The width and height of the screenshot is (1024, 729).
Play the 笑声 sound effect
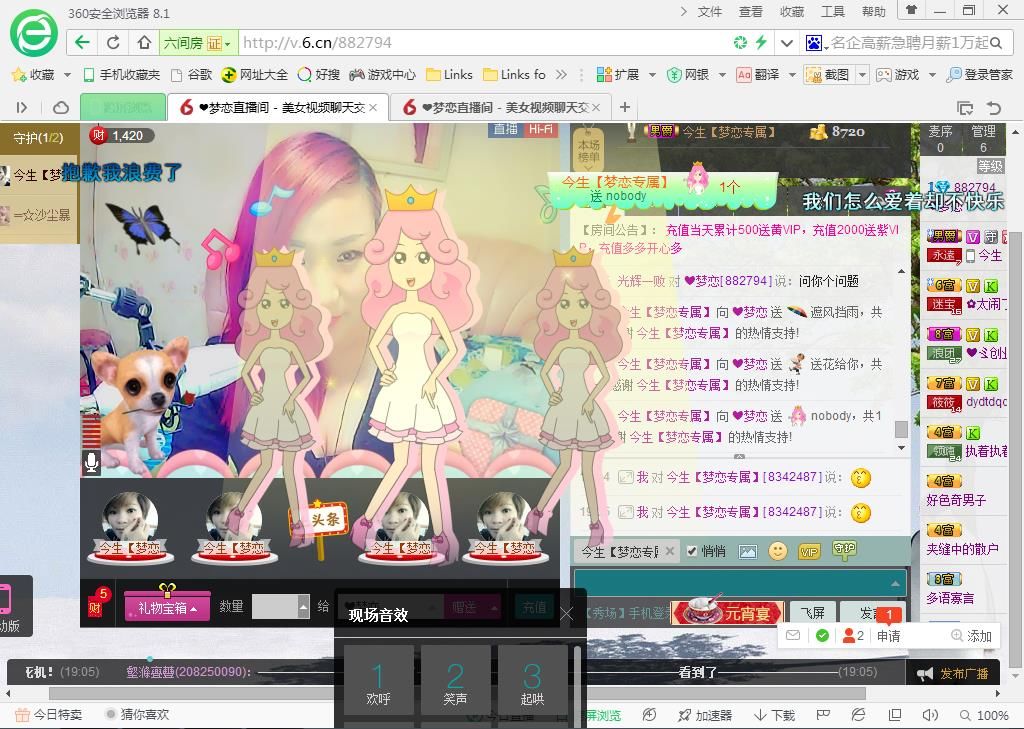click(x=456, y=682)
